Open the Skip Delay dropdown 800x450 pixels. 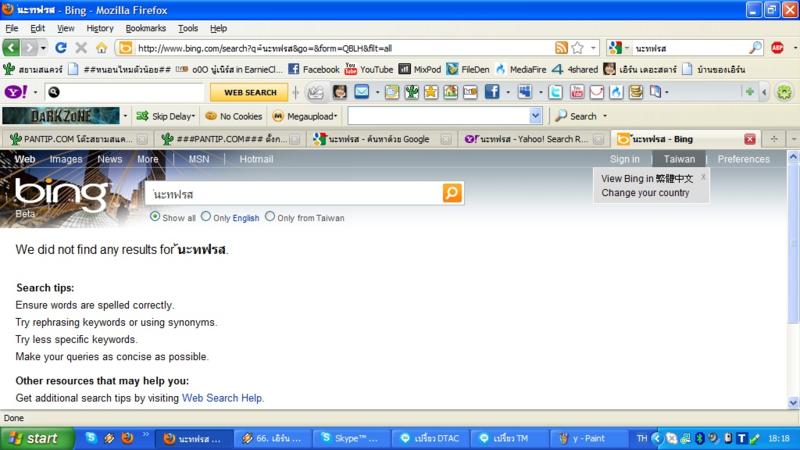(x=166, y=116)
